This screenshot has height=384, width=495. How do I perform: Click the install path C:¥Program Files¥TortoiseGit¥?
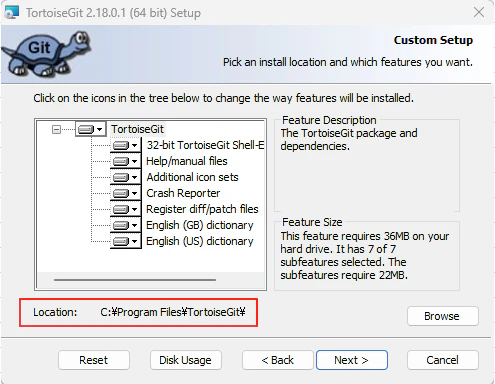173,312
